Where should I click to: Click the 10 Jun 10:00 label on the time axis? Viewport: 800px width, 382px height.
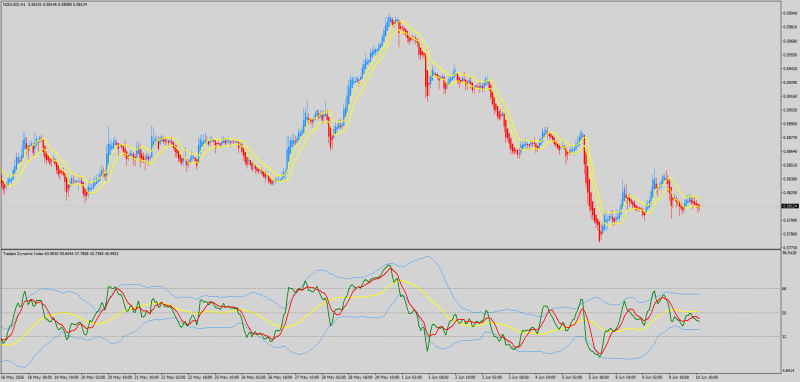[x=706, y=378]
